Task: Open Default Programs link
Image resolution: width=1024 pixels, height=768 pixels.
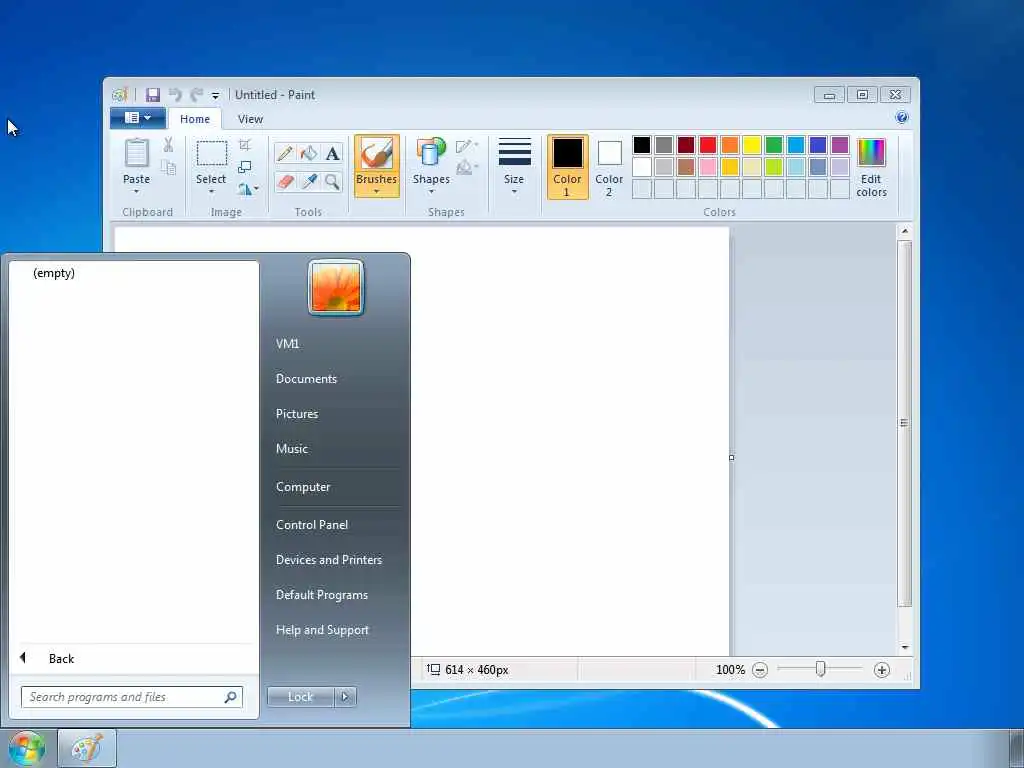Action: tap(322, 595)
